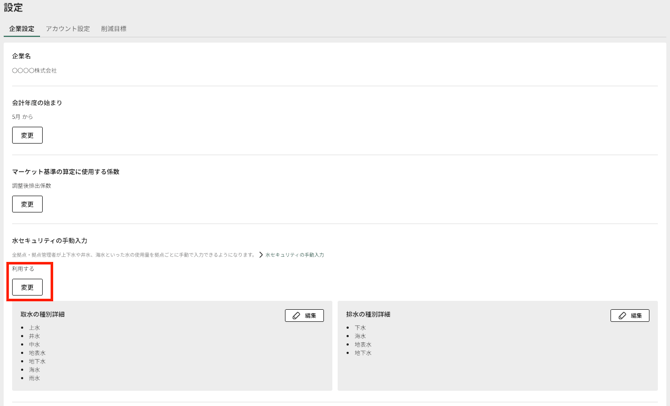Switch to the 企業設定 tab

click(22, 29)
